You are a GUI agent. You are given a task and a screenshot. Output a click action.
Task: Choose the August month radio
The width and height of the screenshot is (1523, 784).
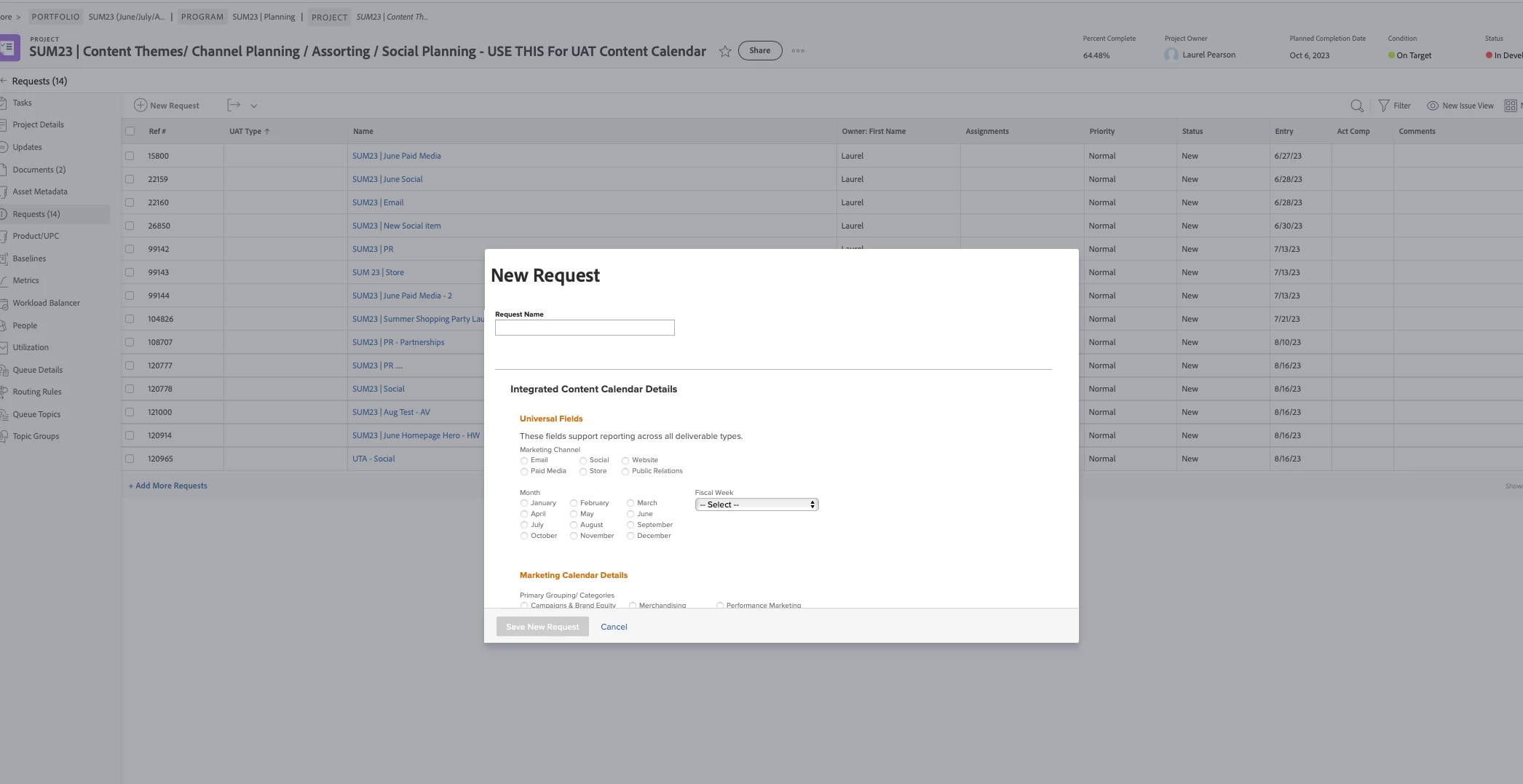(574, 525)
